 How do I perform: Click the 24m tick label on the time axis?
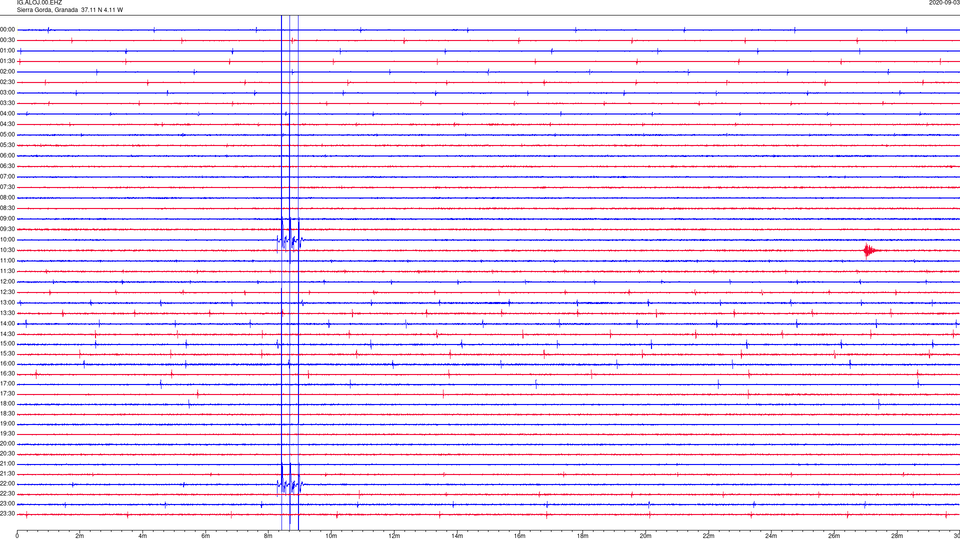coord(771,536)
